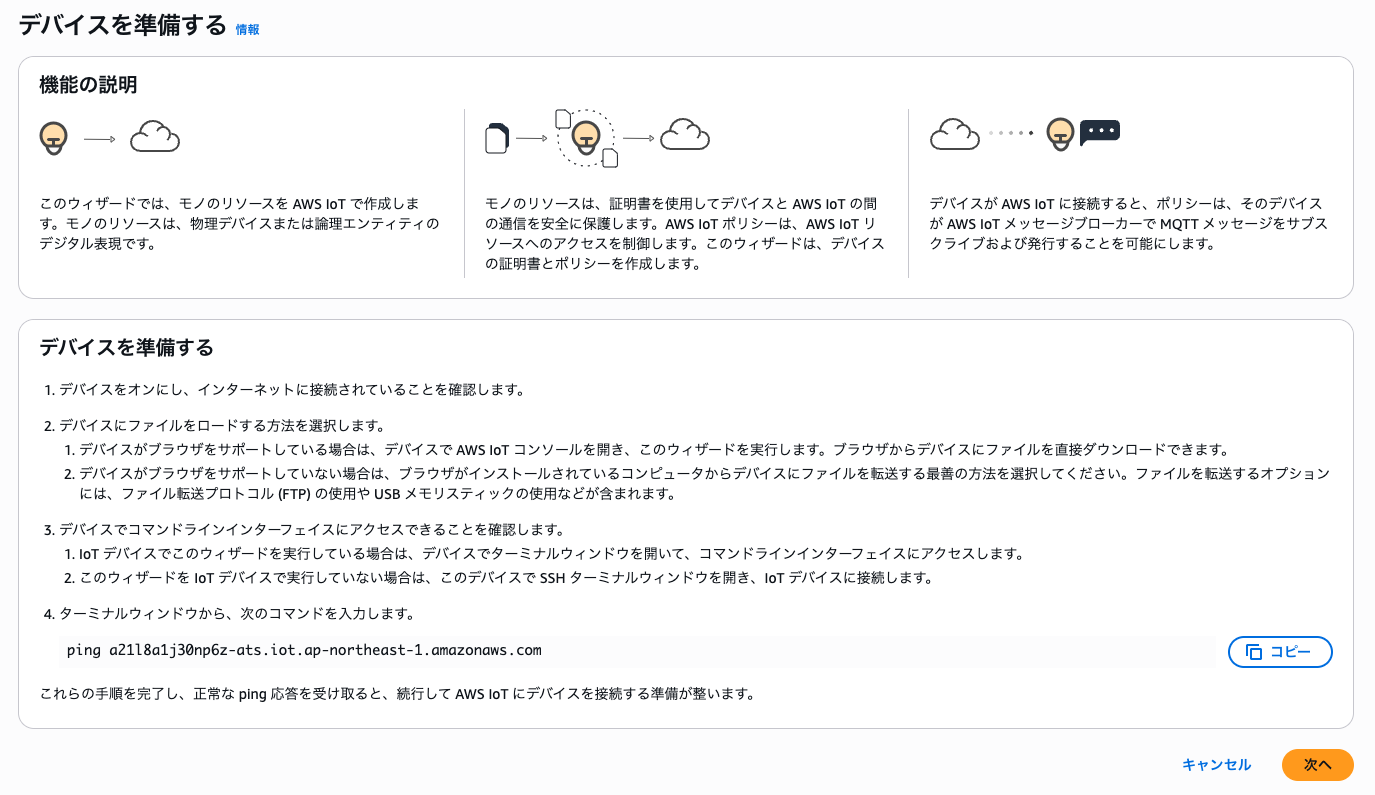
Task: Click the コピー button for ping command
Action: click(x=1280, y=652)
